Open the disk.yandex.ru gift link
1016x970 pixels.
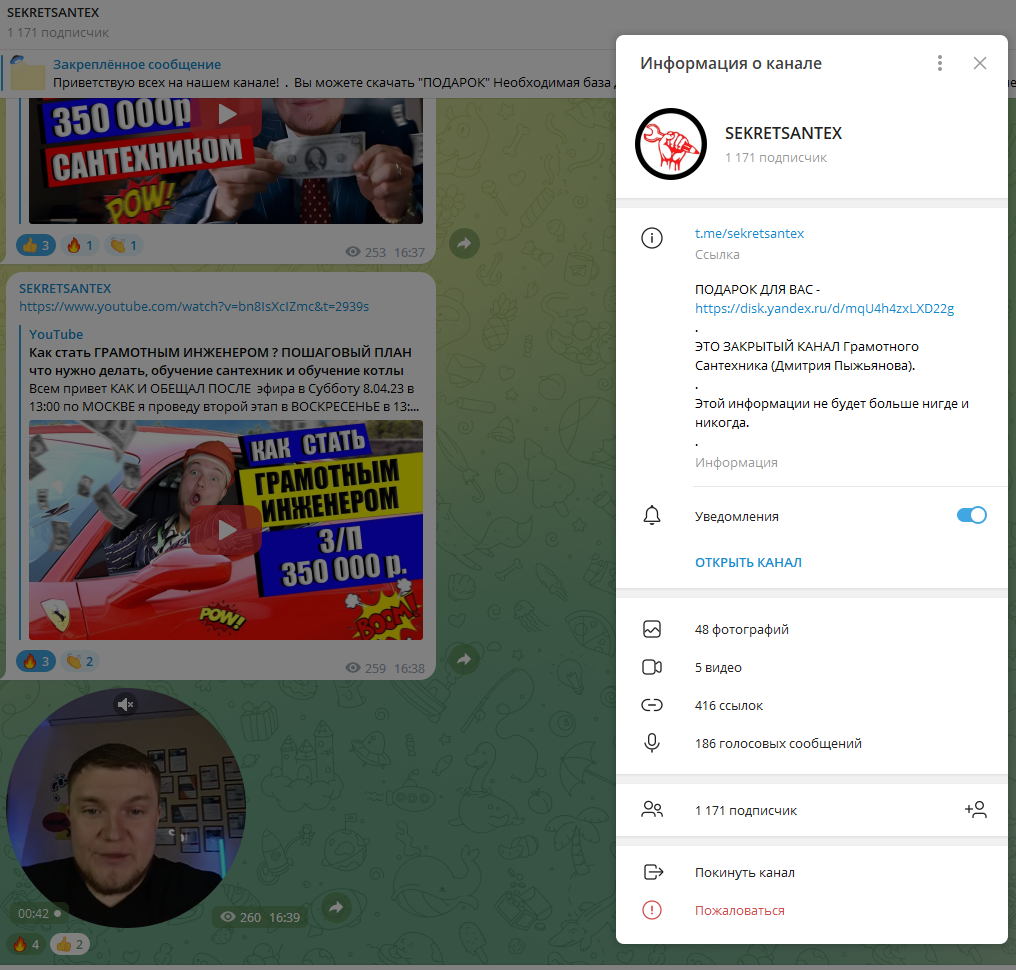(824, 308)
